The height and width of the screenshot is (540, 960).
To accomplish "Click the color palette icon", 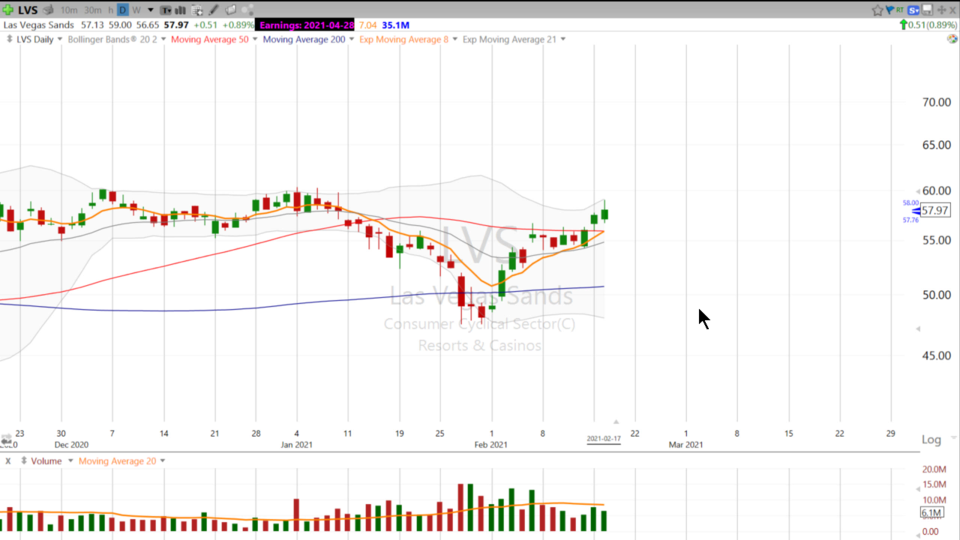I will point(952,39).
